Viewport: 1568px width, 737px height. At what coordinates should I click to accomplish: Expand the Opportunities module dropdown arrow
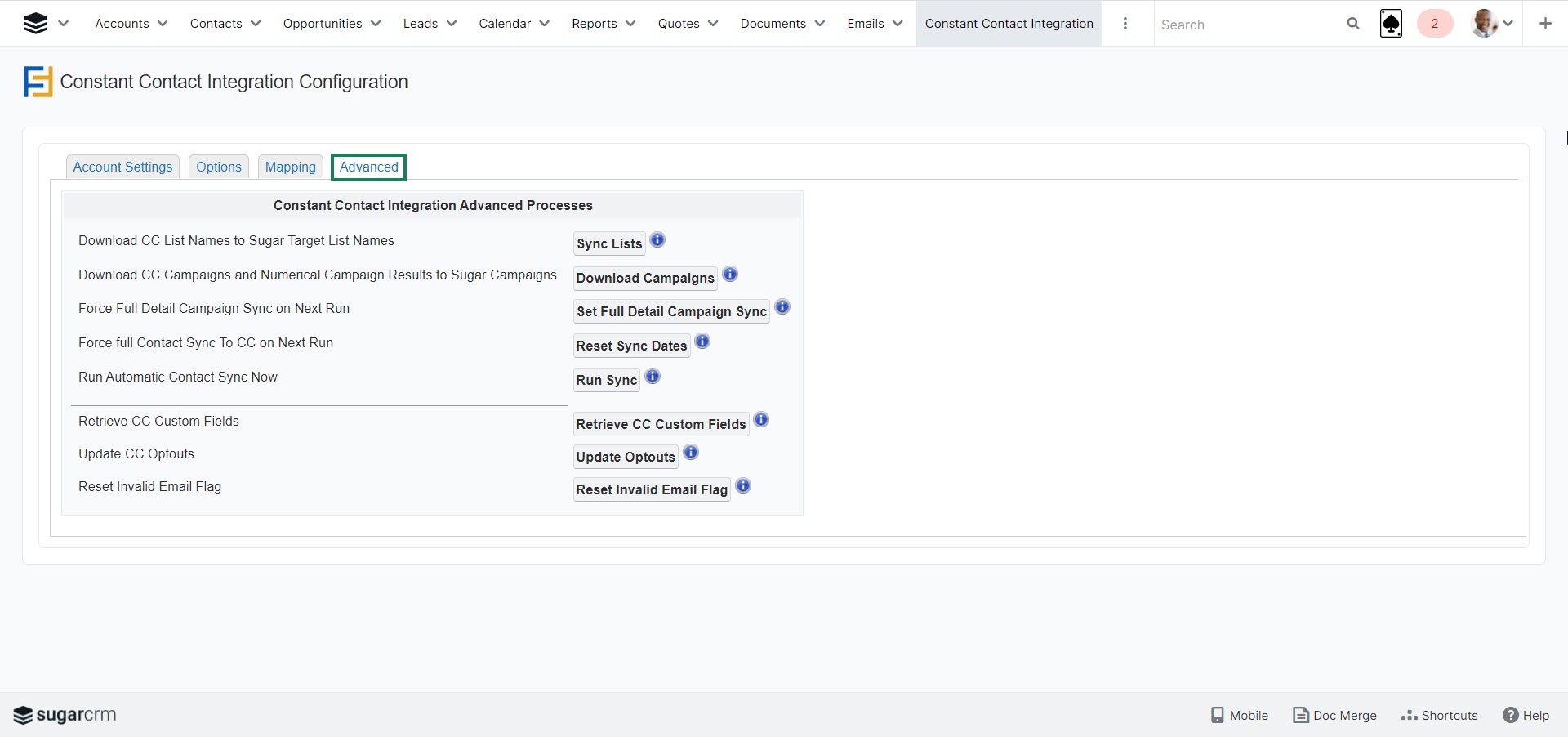[x=376, y=24]
